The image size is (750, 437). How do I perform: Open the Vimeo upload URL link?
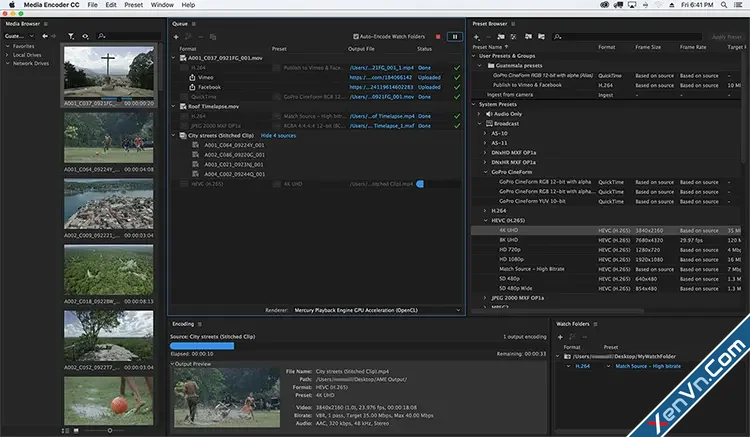point(380,77)
